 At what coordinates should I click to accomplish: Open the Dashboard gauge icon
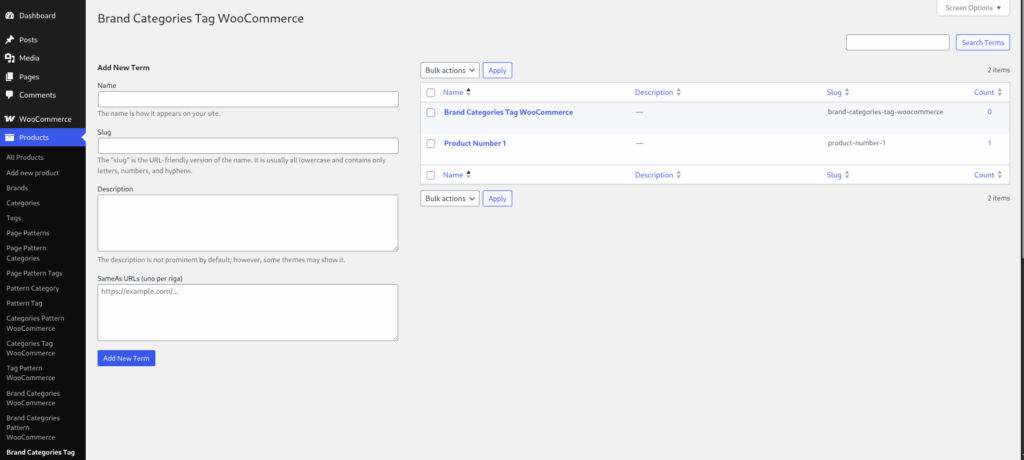point(10,16)
